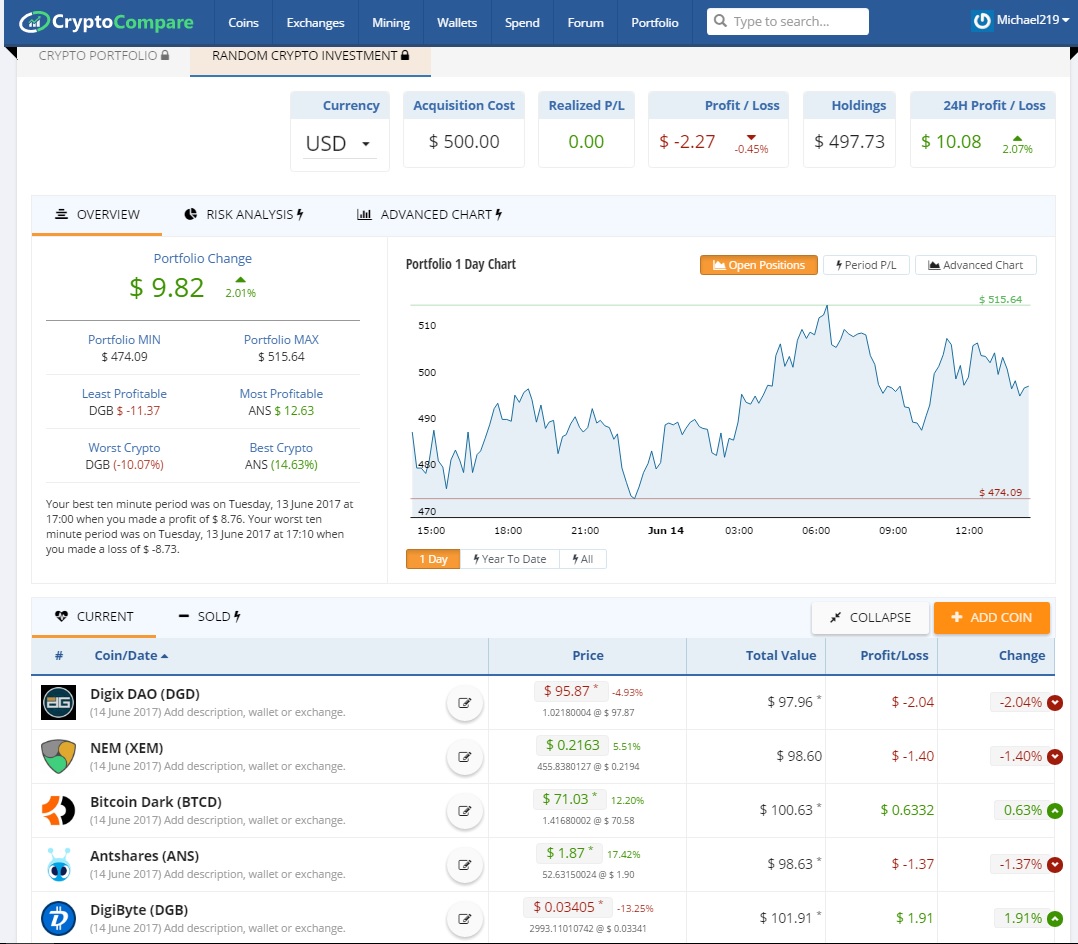Open the NEM (XEM) coin link
The image size is (1078, 944).
[126, 748]
